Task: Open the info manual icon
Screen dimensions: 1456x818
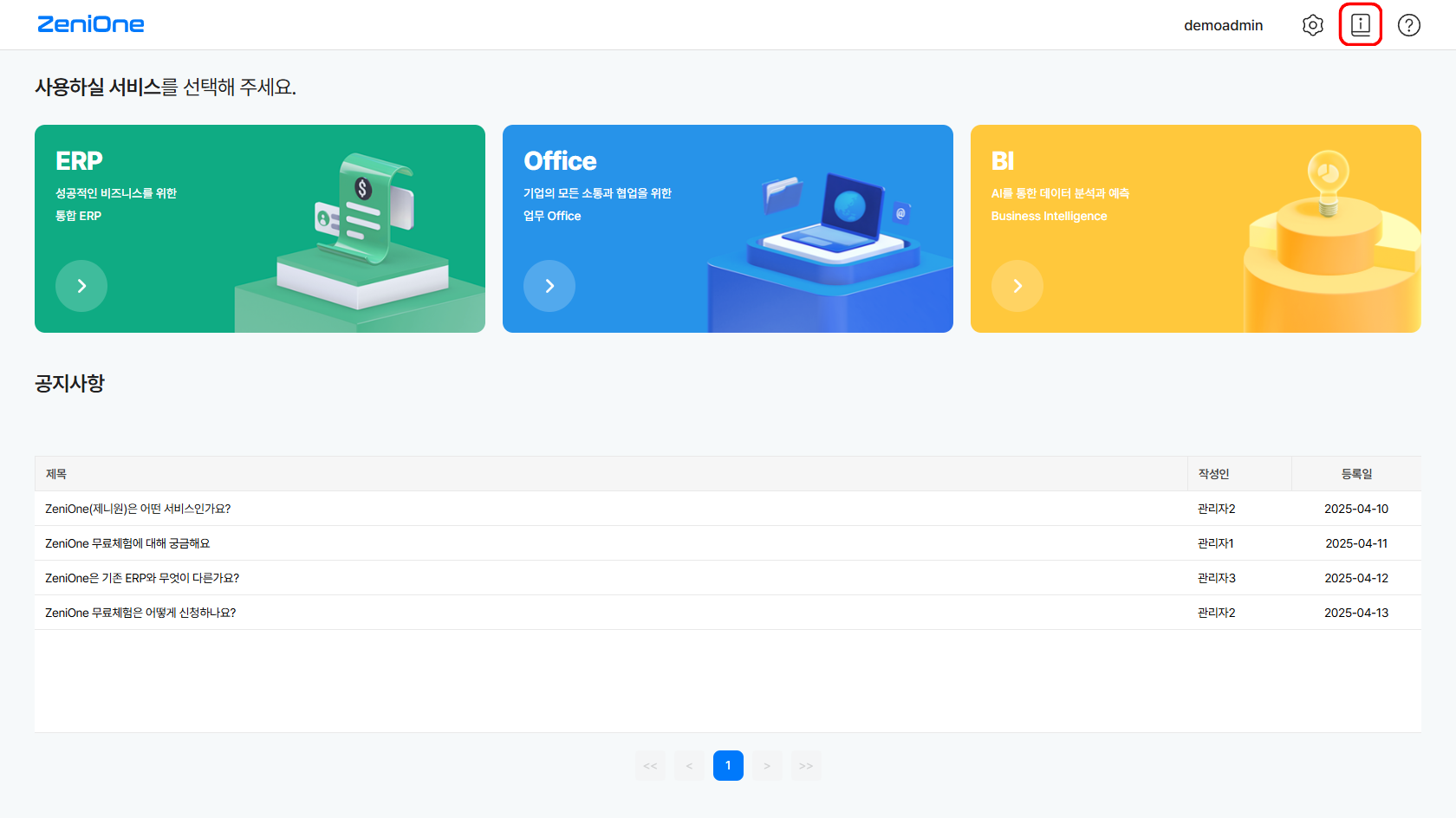Action: 1361,25
